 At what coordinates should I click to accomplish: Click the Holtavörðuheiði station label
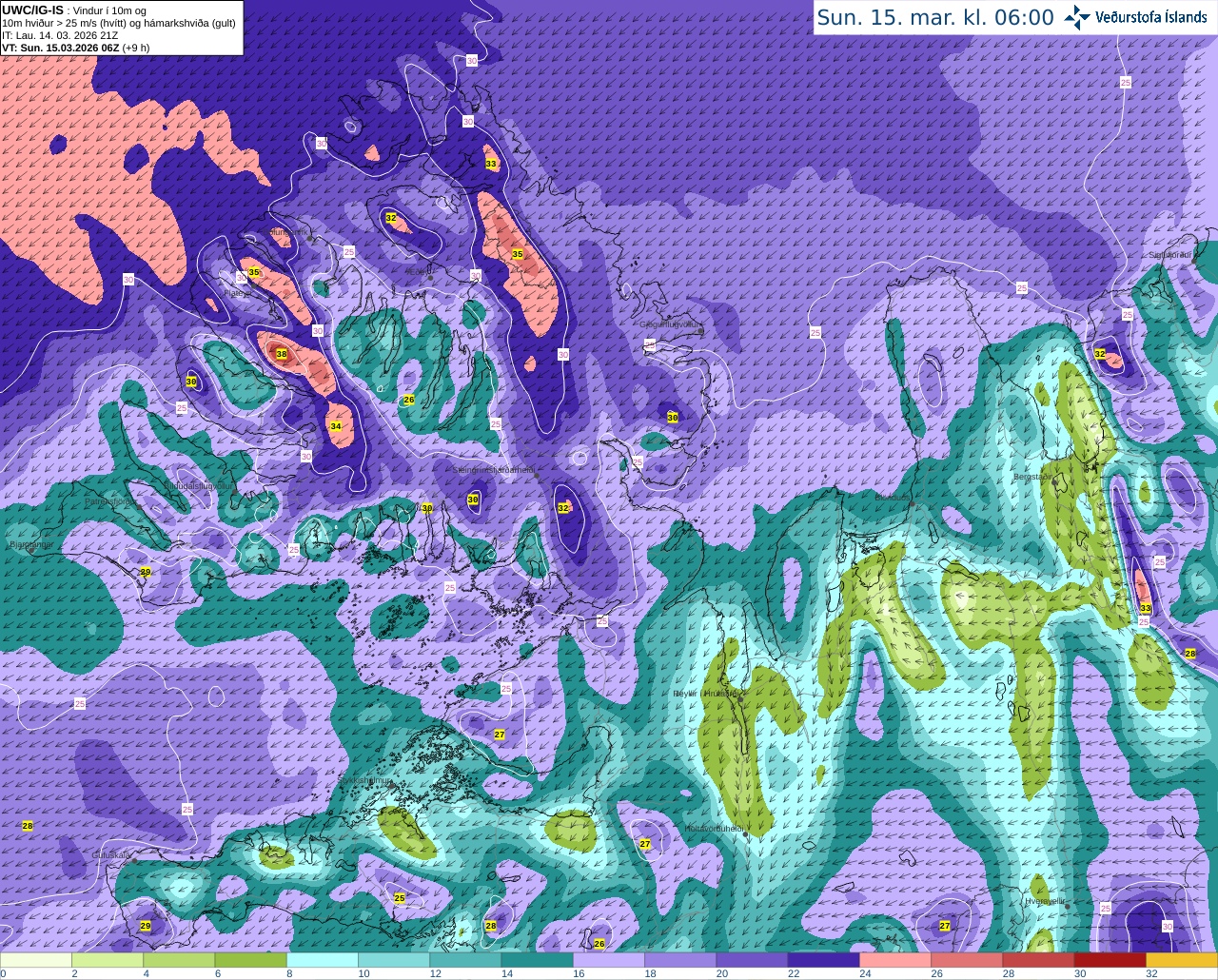pyautogui.click(x=714, y=829)
